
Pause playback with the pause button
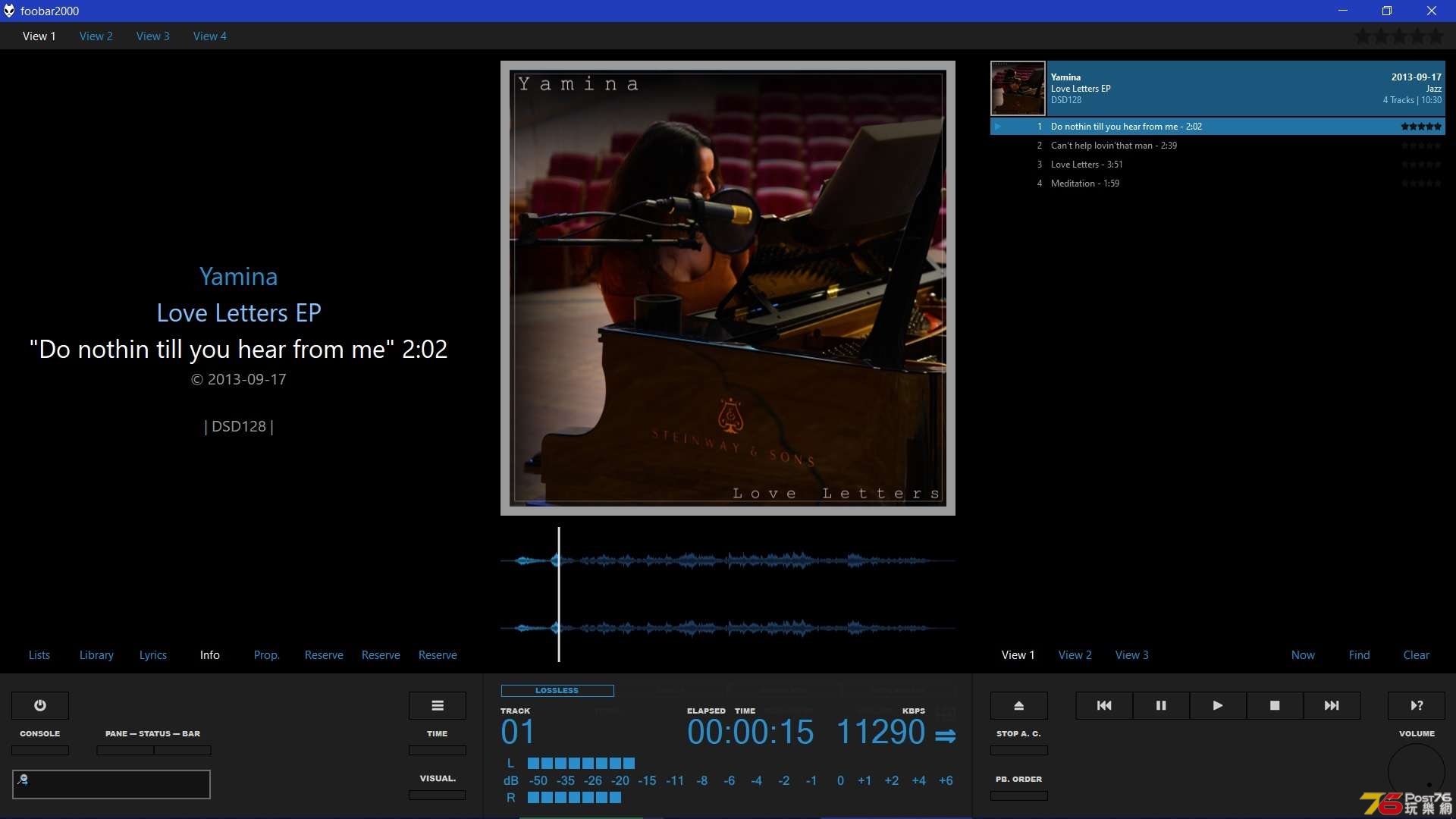click(1161, 705)
